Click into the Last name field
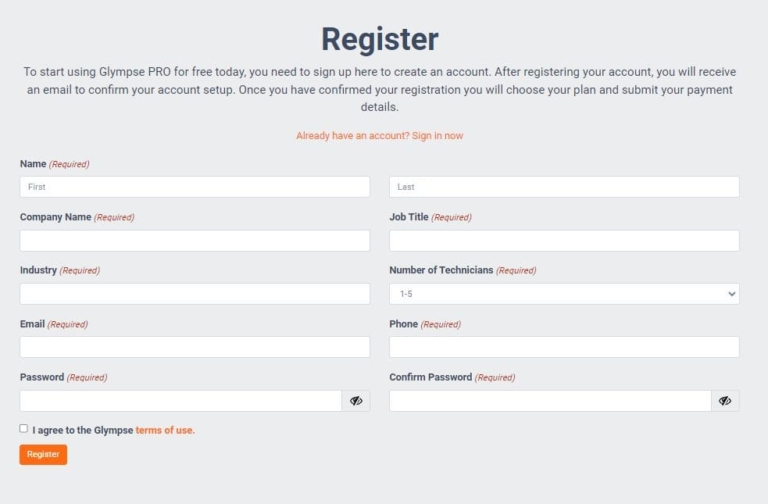This screenshot has height=504, width=768. [x=564, y=187]
